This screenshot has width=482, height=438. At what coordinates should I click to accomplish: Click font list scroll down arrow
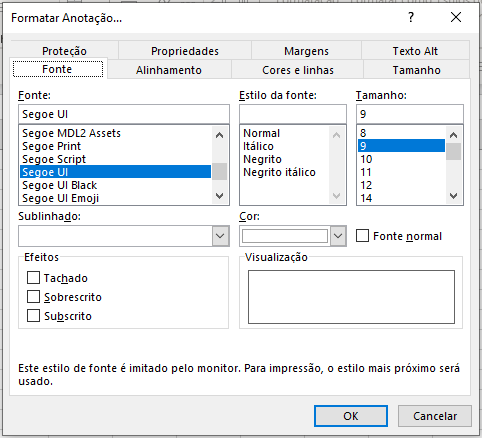point(219,196)
